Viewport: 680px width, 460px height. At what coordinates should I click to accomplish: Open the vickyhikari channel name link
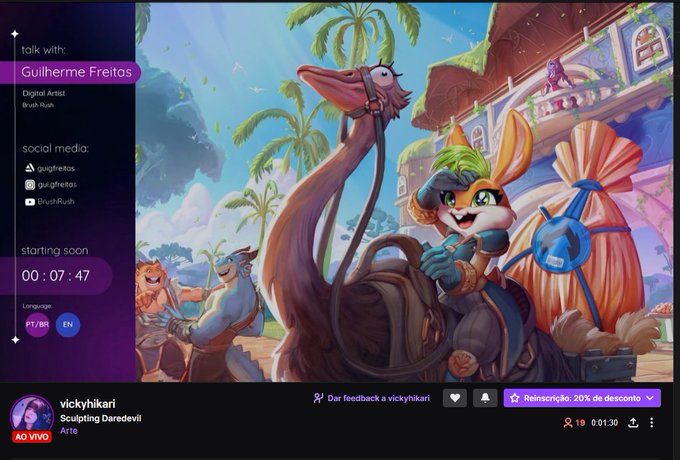point(88,404)
